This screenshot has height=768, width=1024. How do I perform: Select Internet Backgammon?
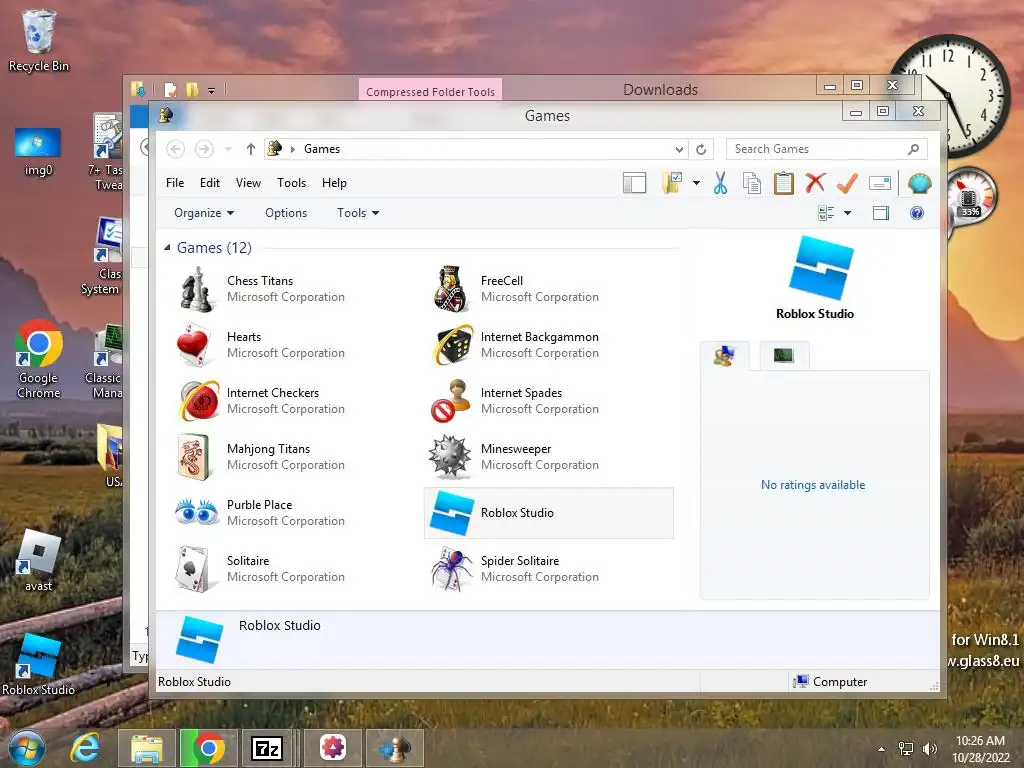pyautogui.click(x=549, y=345)
